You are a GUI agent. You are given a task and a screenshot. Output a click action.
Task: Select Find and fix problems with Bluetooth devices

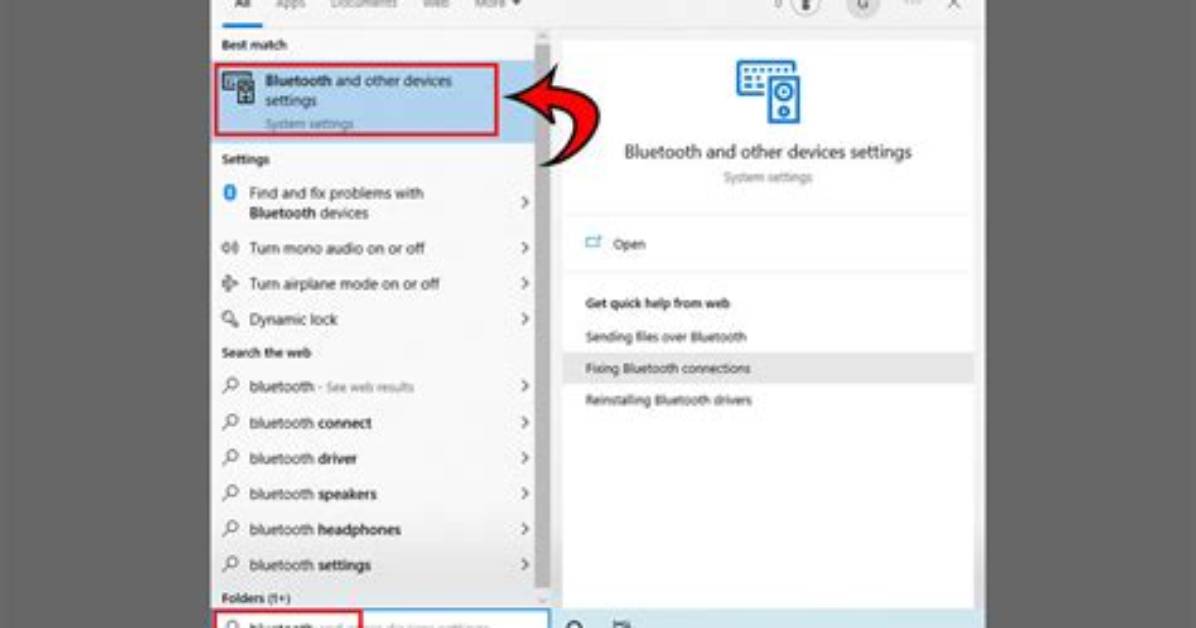(x=336, y=203)
